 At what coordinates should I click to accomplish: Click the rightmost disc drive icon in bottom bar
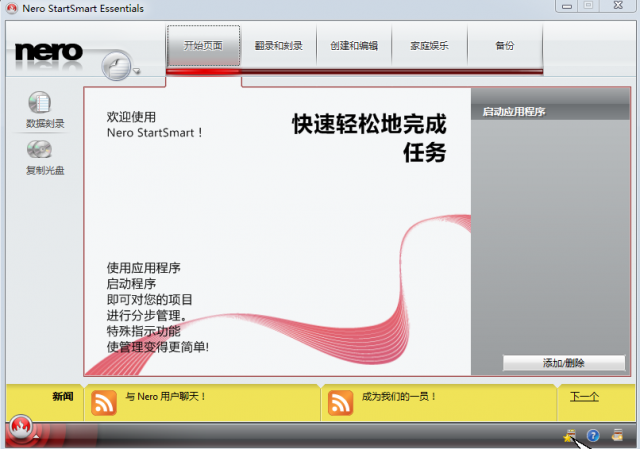618,435
